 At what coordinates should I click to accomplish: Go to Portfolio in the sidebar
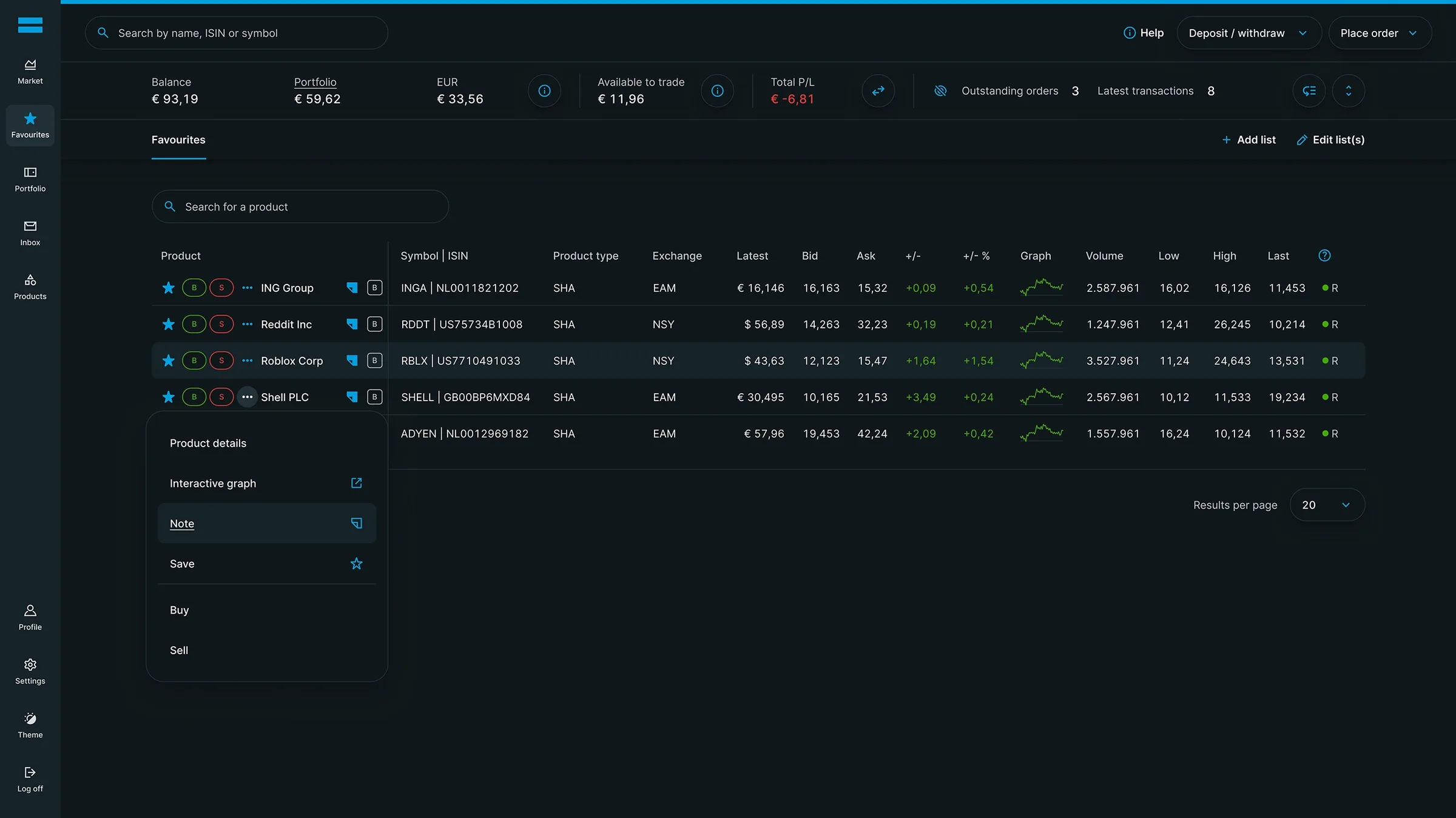pos(30,180)
